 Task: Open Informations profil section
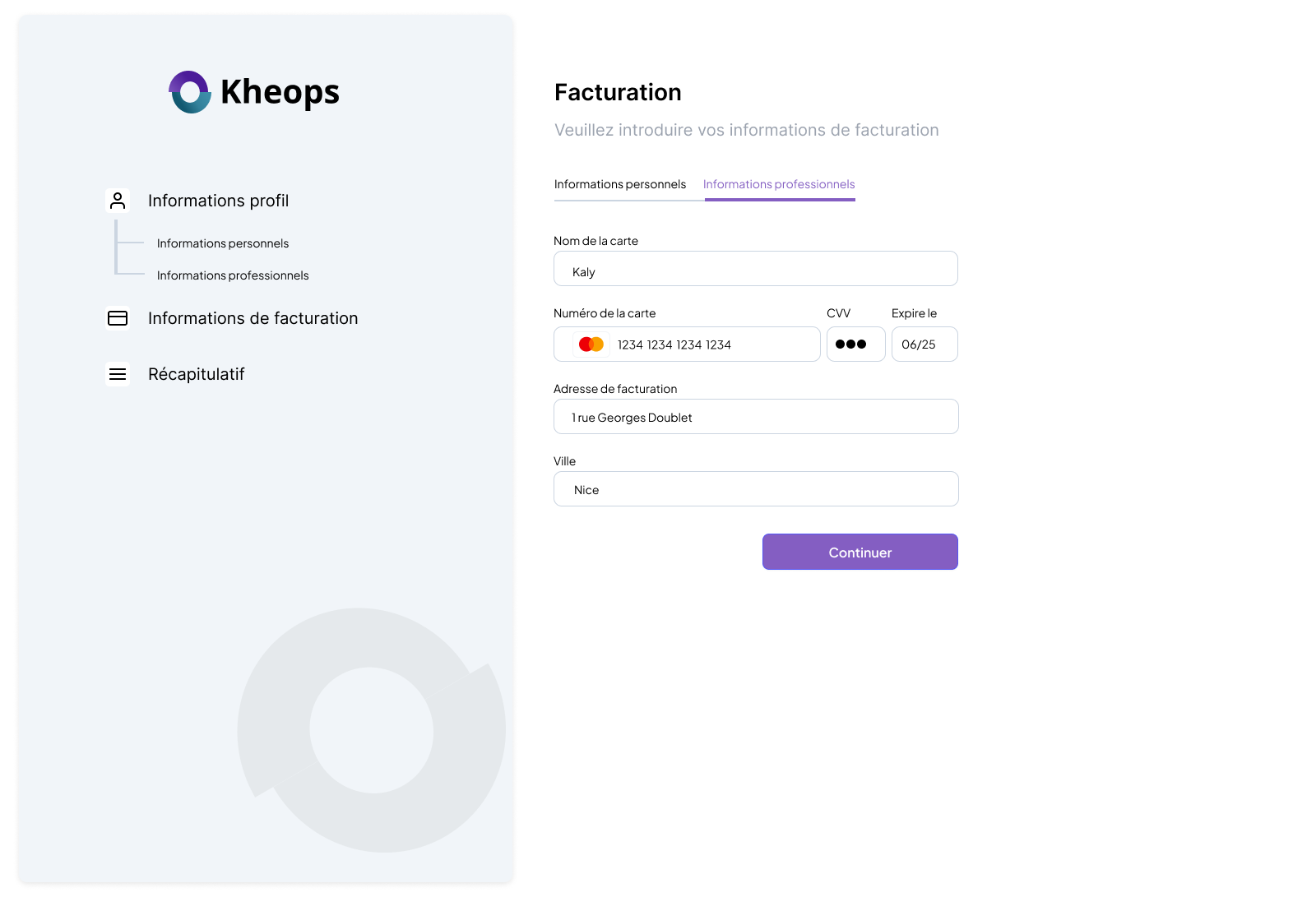pos(218,201)
